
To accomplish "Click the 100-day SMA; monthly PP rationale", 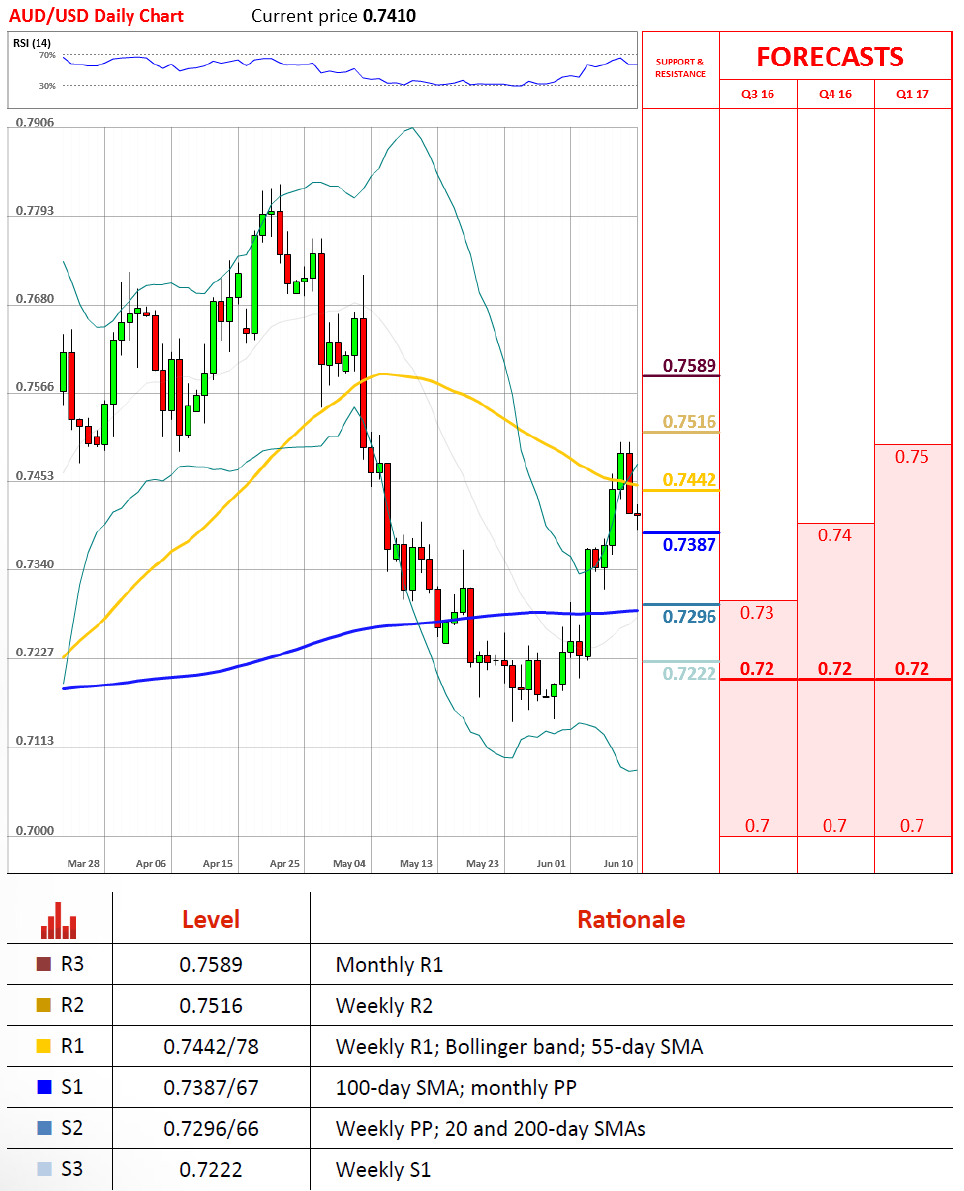I will tap(456, 1088).
